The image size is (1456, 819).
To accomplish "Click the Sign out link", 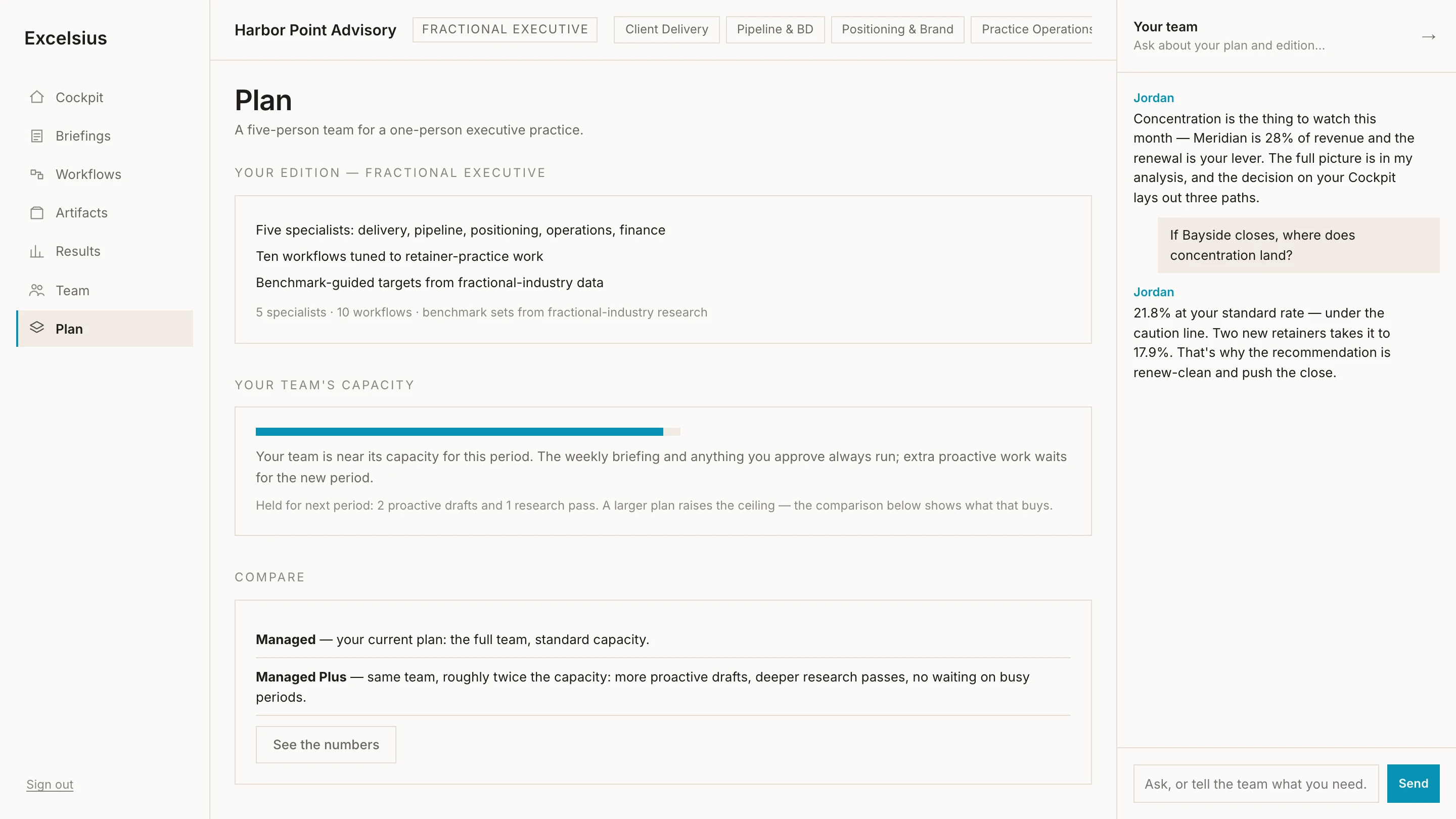I will (x=50, y=784).
